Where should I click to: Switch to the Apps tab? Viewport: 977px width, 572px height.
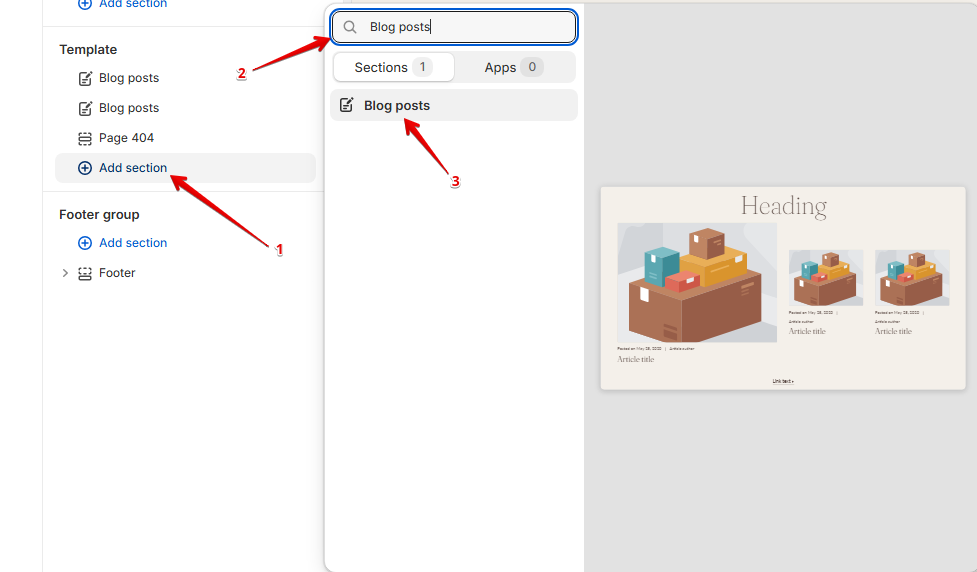point(514,67)
